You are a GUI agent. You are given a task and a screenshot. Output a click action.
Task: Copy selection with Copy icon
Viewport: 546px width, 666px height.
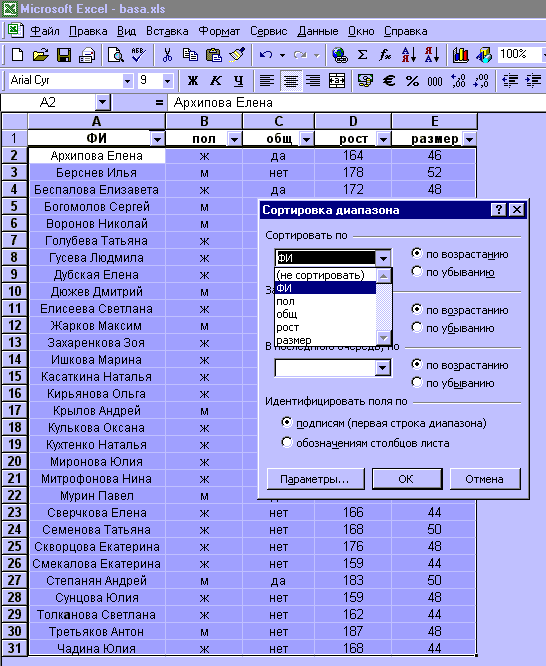[x=190, y=55]
